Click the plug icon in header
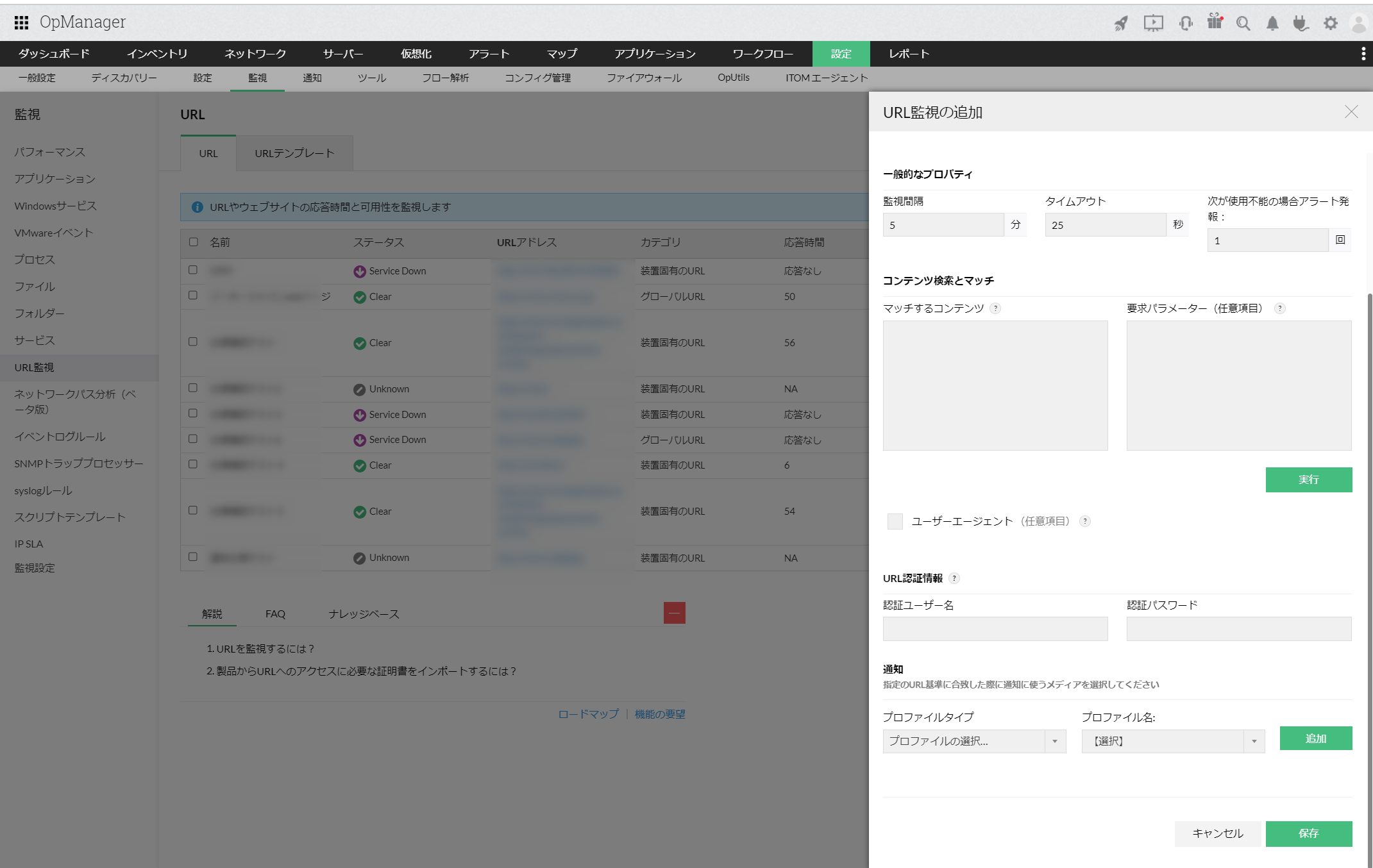Screen dimensions: 1373x868 pos(1301,24)
